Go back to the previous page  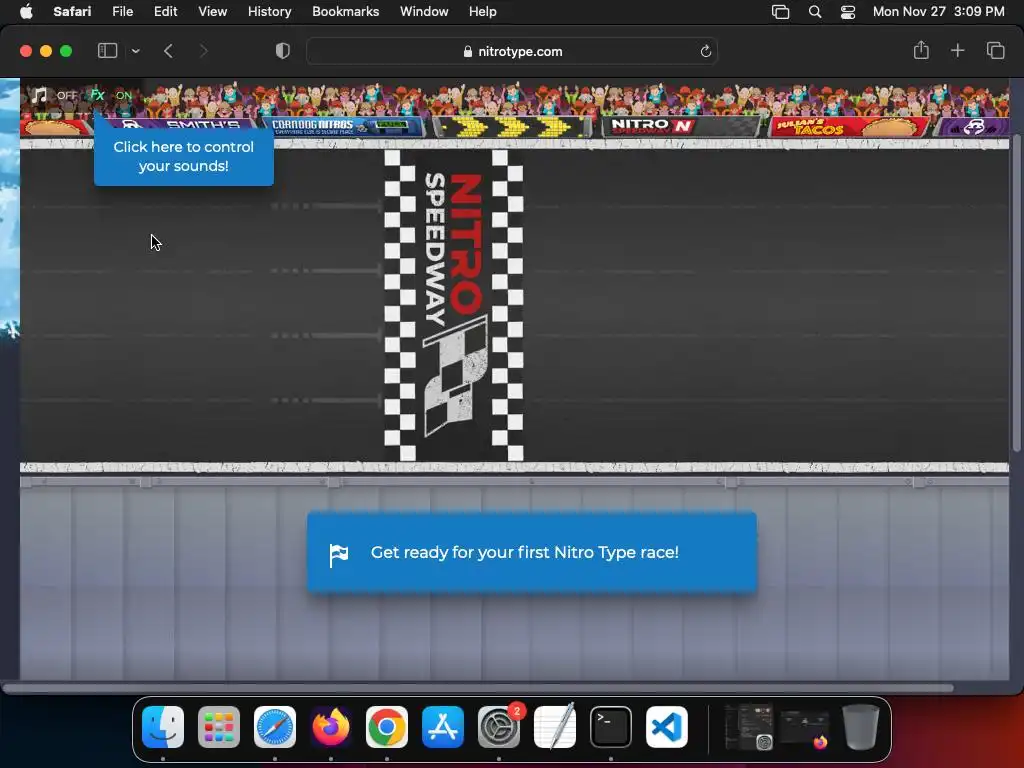coord(168,51)
